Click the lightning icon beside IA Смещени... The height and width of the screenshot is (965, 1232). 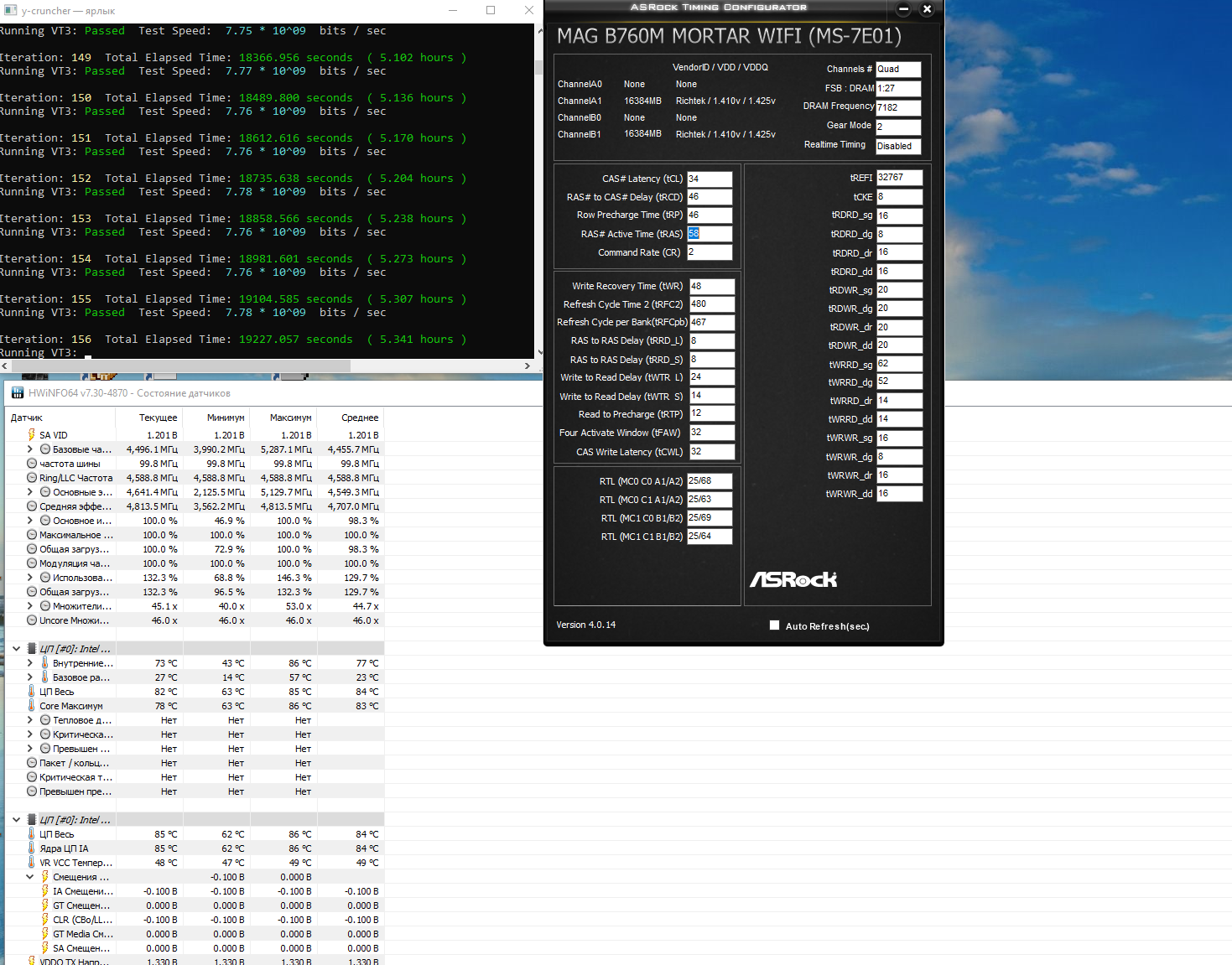[44, 891]
